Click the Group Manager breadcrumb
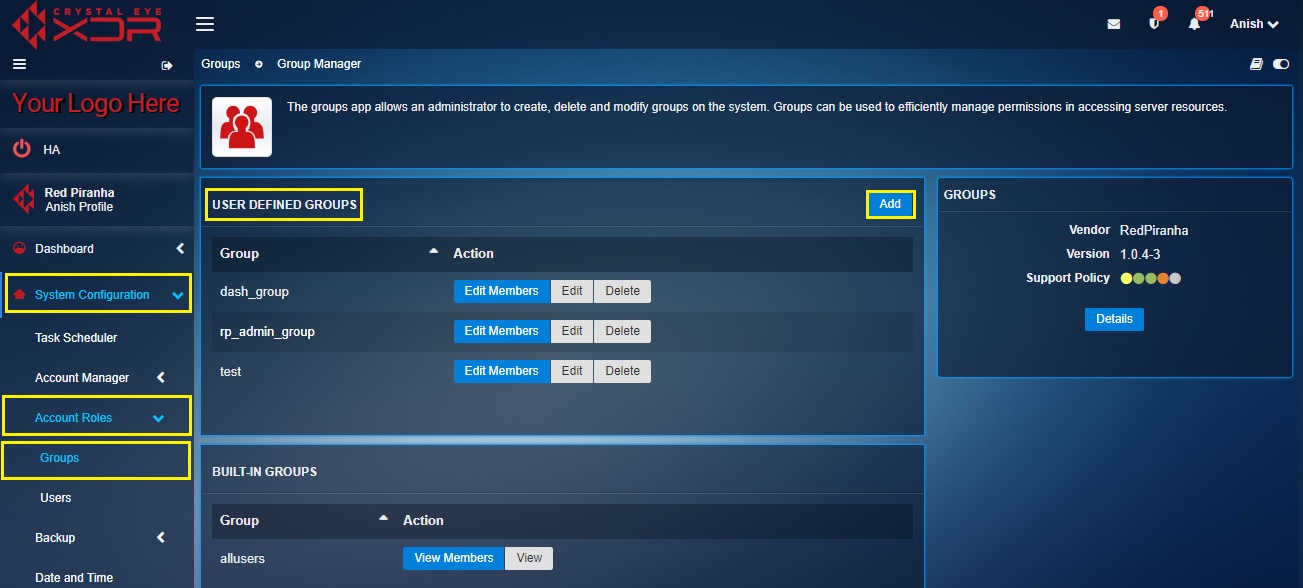The image size is (1303, 588). click(x=319, y=64)
